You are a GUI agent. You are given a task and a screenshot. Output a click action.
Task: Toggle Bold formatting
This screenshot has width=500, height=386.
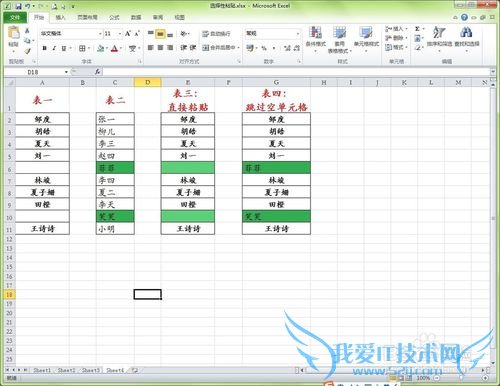pyautogui.click(x=44, y=49)
